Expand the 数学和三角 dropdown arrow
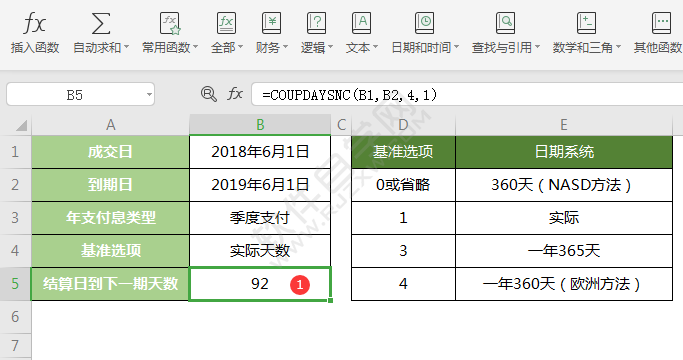 618,47
